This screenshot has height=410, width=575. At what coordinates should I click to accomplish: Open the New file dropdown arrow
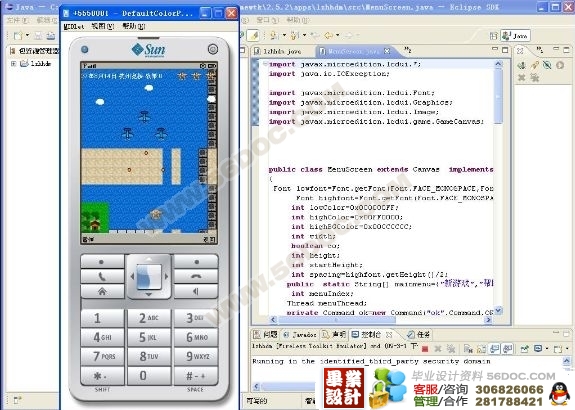[27, 36]
